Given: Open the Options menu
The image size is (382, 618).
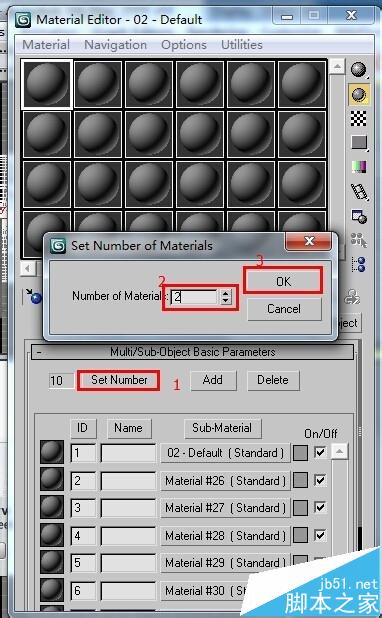Looking at the screenshot, I should coord(184,45).
